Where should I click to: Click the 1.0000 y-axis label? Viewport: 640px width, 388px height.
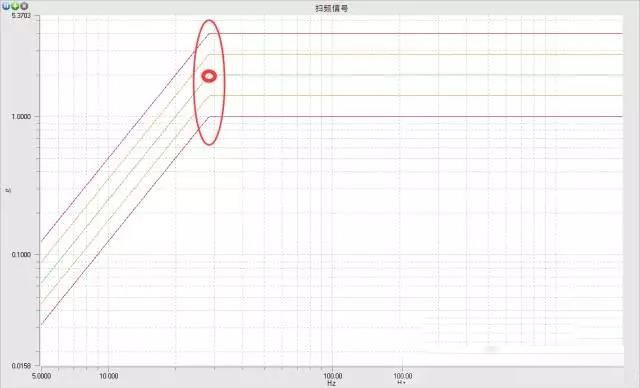(x=21, y=117)
